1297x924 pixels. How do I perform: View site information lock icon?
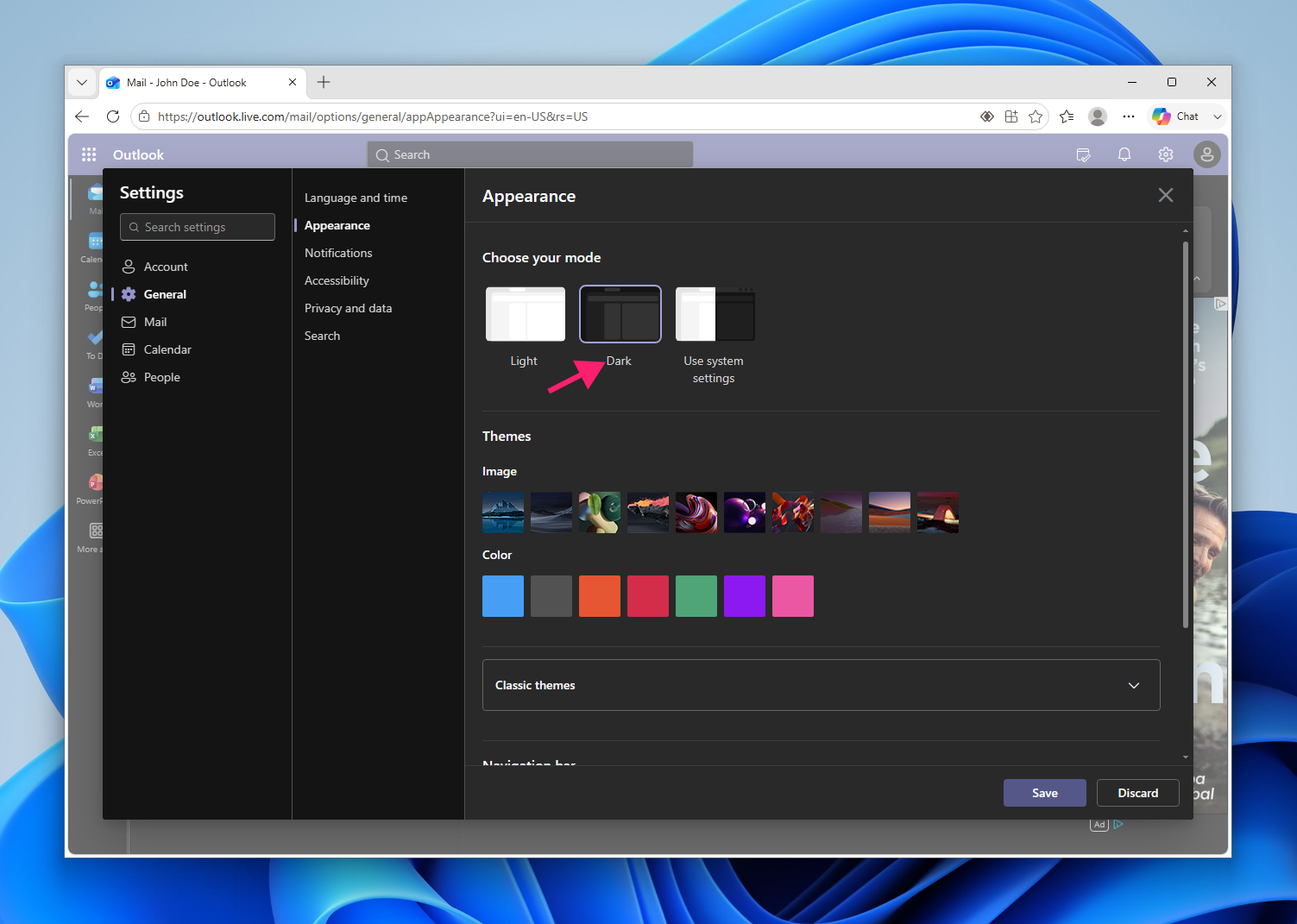[144, 116]
